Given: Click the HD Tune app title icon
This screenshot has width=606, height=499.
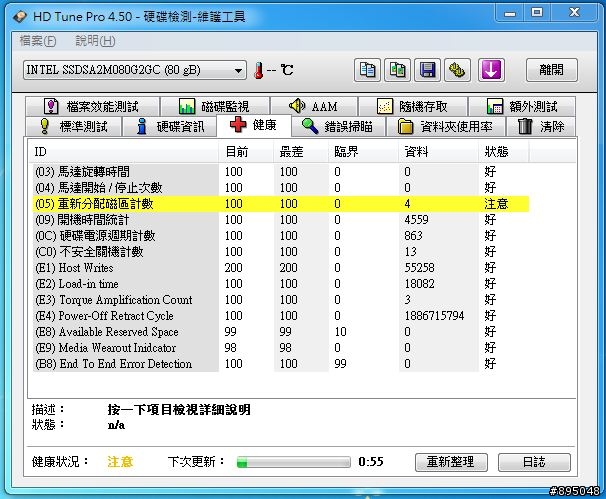Looking at the screenshot, I should [x=20, y=17].
